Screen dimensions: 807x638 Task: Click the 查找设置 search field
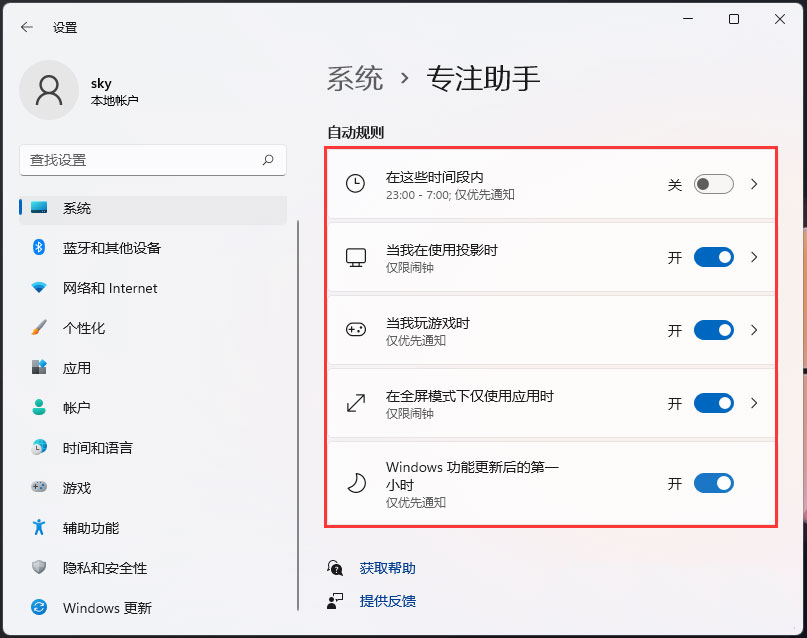pos(153,160)
